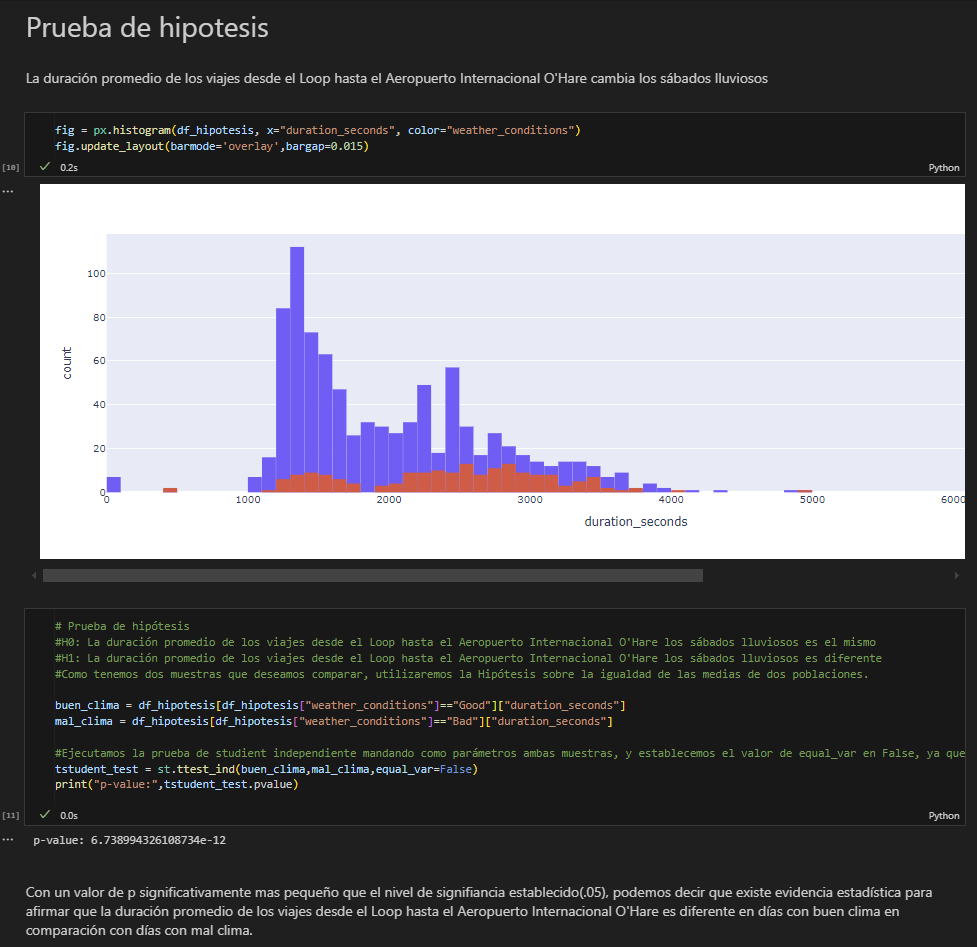Open output actions menu for the p-value output

(8, 840)
